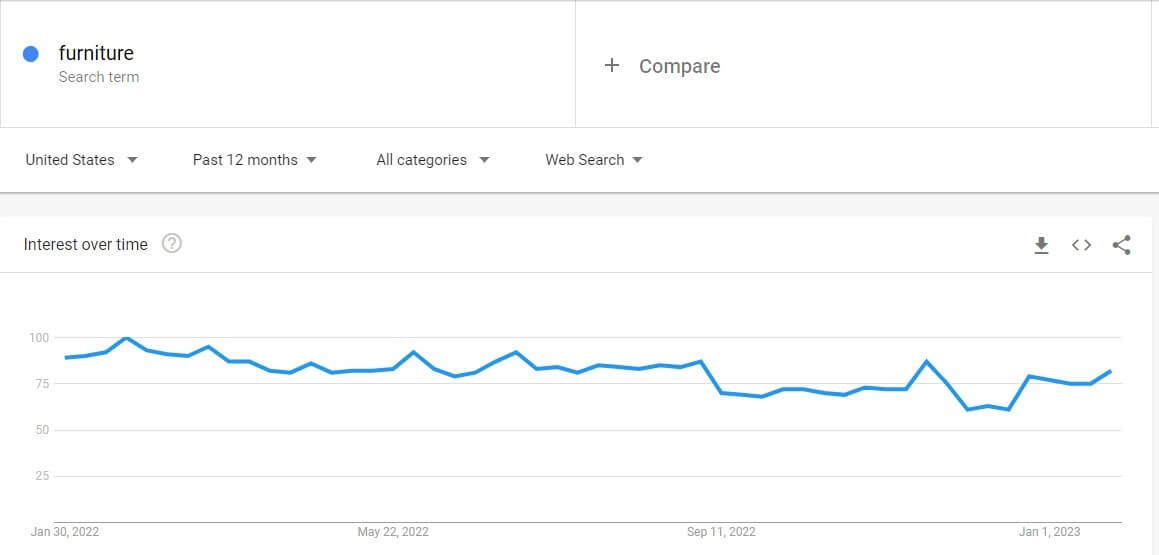The height and width of the screenshot is (555, 1159).
Task: Open the Past 12 months time range
Action: click(x=254, y=160)
